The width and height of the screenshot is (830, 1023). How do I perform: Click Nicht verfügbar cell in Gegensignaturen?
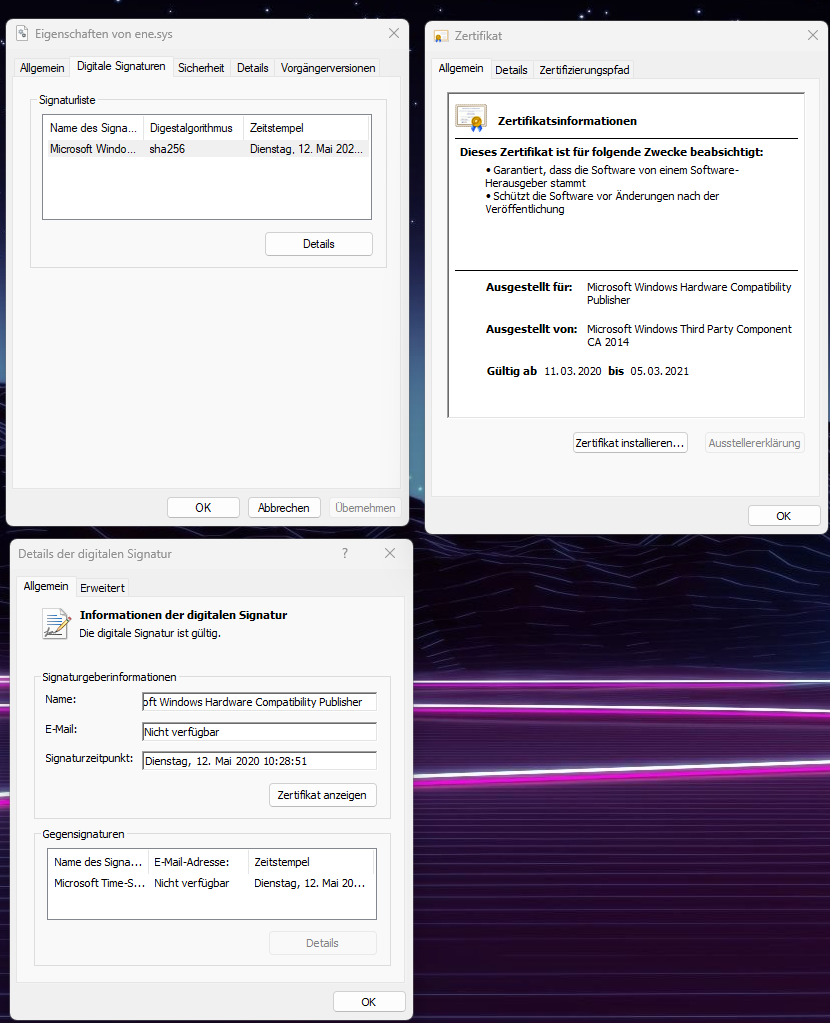(192, 883)
